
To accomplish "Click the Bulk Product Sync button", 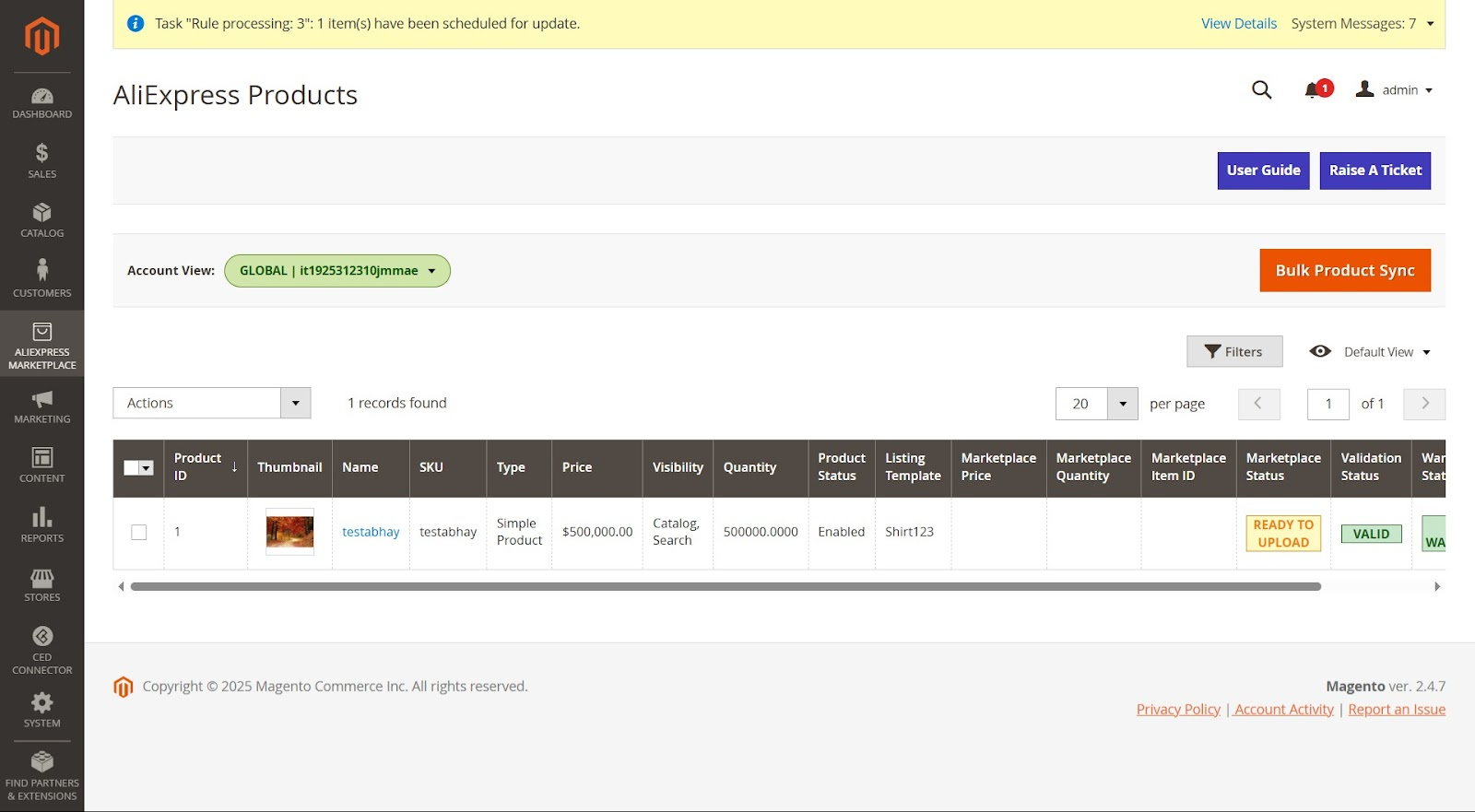I will point(1344,270).
